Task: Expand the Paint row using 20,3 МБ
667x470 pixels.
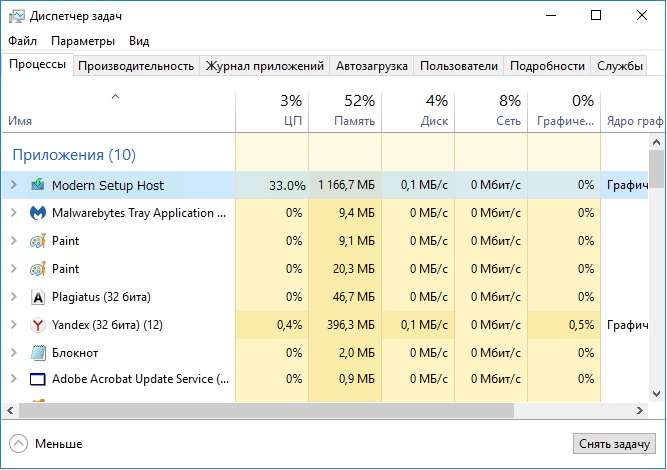Action: 14,269
